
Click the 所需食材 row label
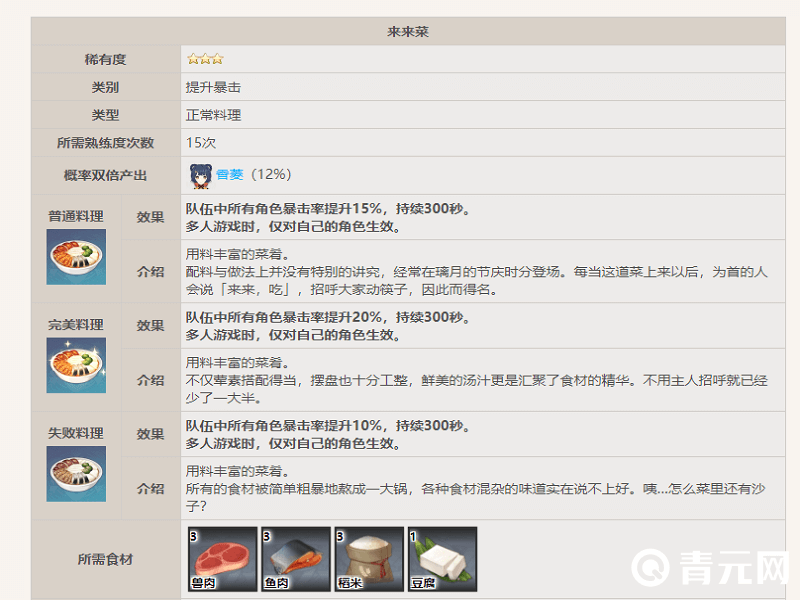click(105, 559)
